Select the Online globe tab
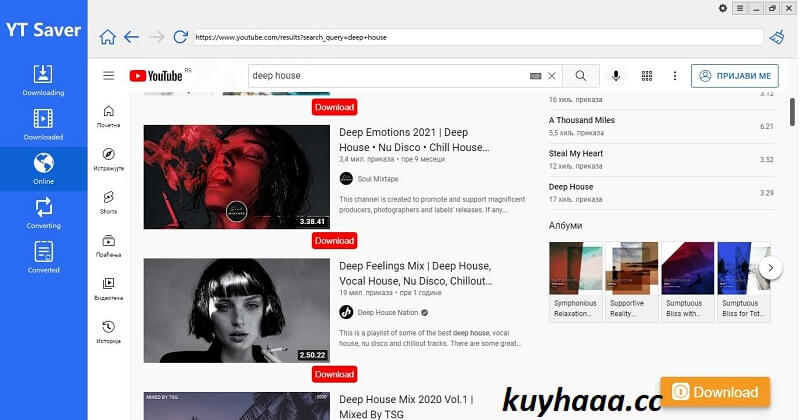The height and width of the screenshot is (420, 800). (43, 169)
